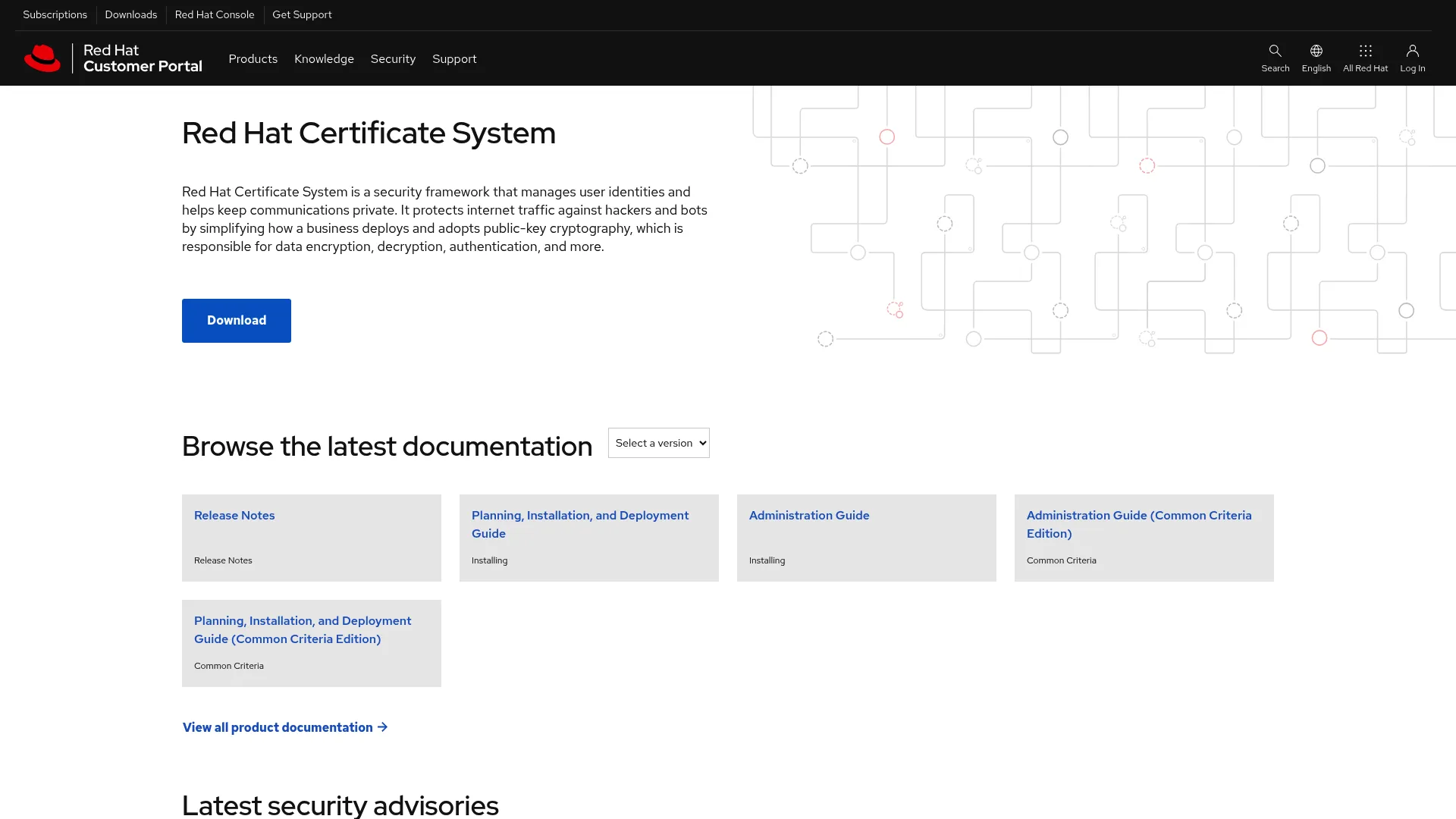Open the Products menu

coord(253,58)
